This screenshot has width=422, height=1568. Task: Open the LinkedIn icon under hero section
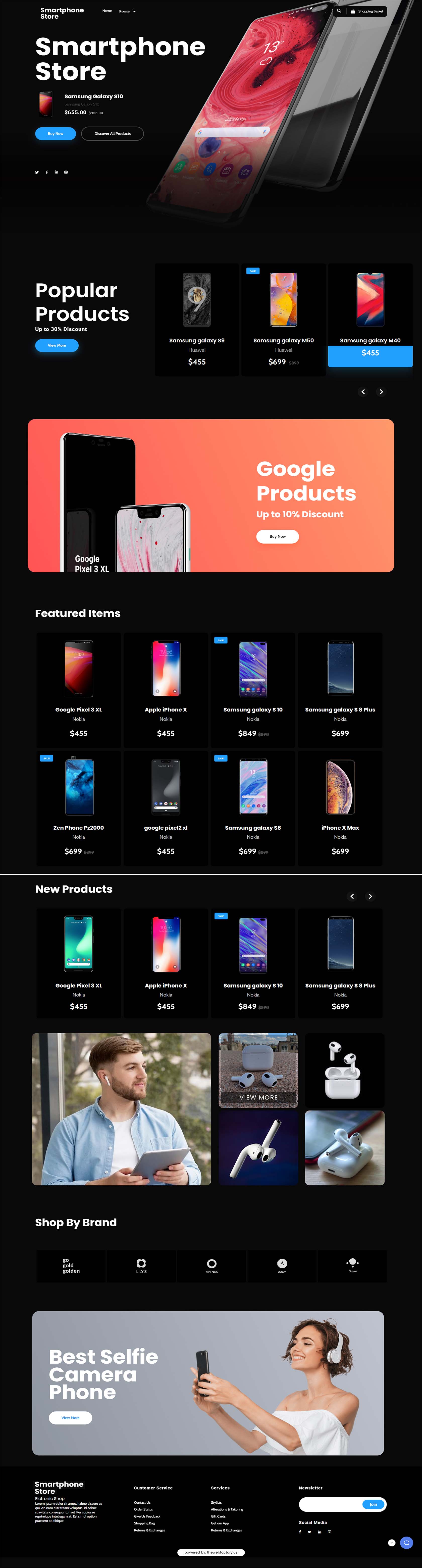pos(57,172)
